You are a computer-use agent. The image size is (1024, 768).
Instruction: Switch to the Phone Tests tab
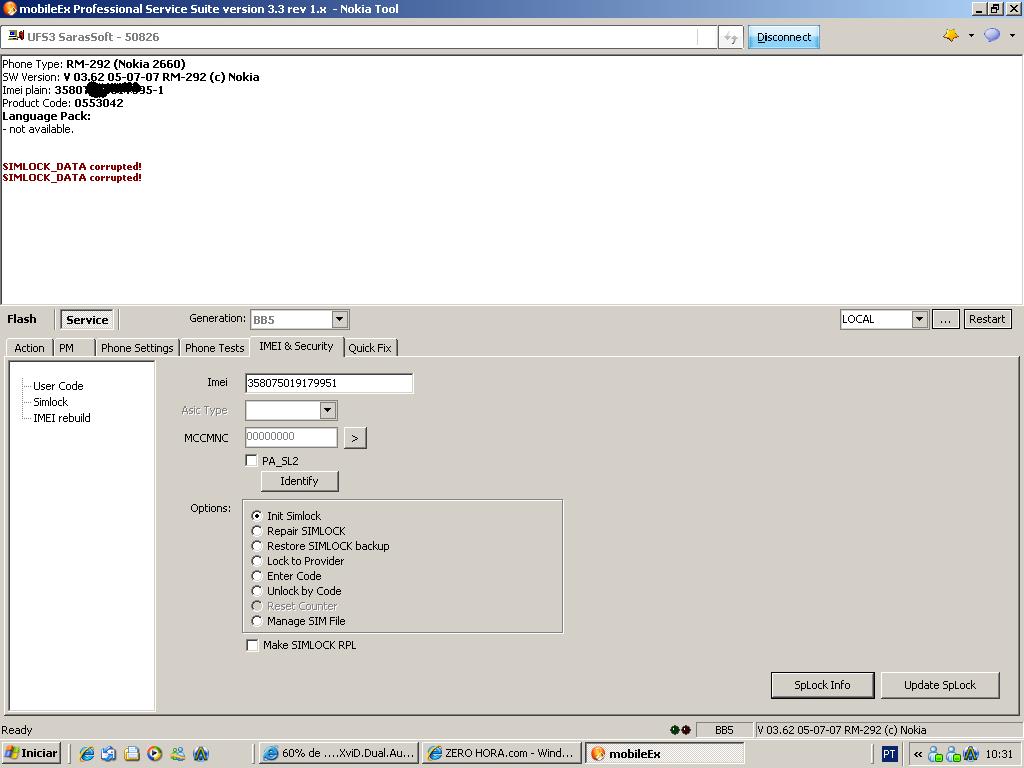pos(214,348)
